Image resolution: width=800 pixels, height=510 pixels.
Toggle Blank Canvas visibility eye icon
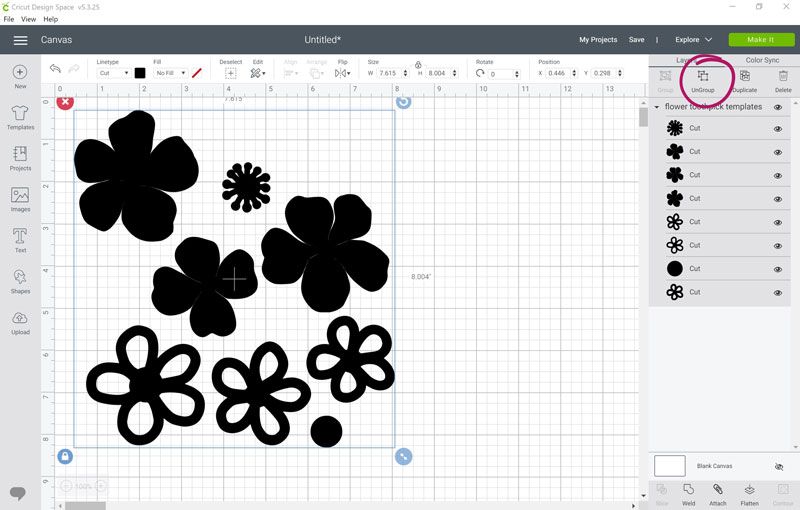(x=779, y=467)
